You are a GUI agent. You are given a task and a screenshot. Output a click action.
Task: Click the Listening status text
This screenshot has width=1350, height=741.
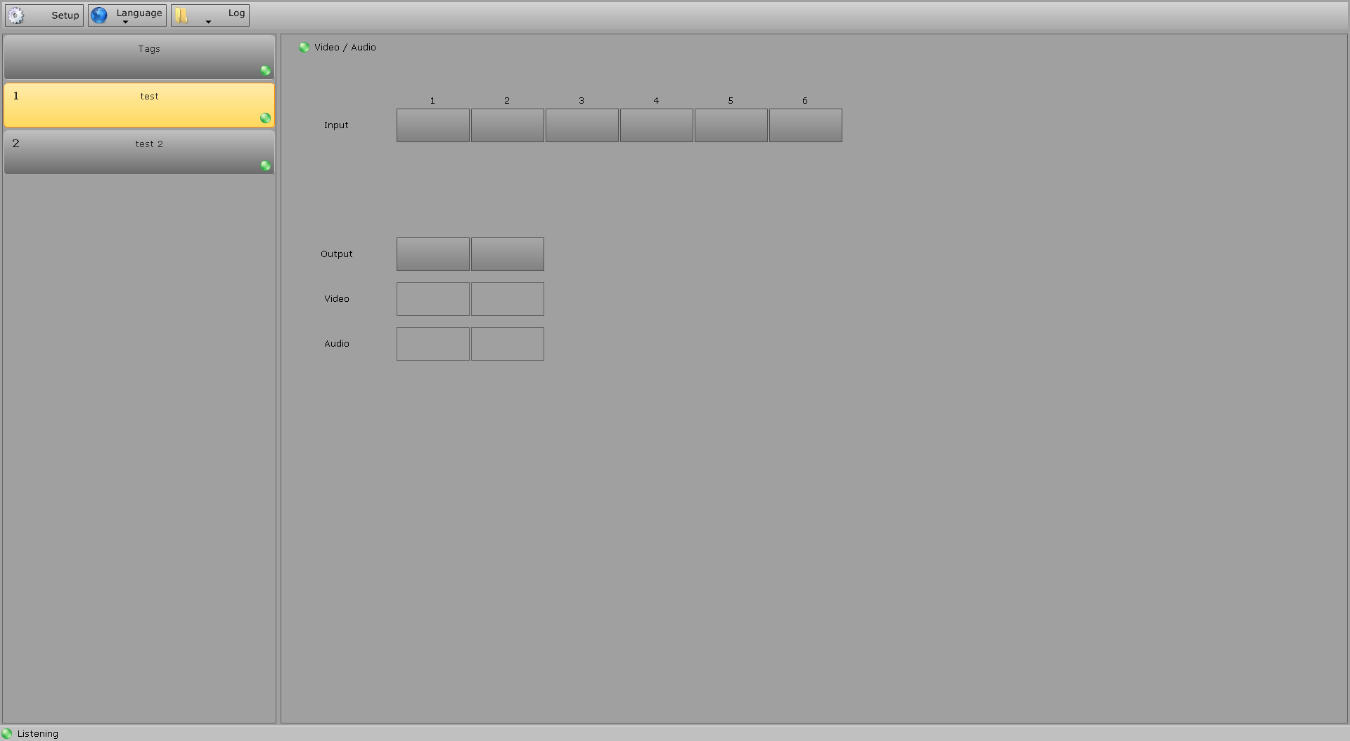(x=38, y=734)
